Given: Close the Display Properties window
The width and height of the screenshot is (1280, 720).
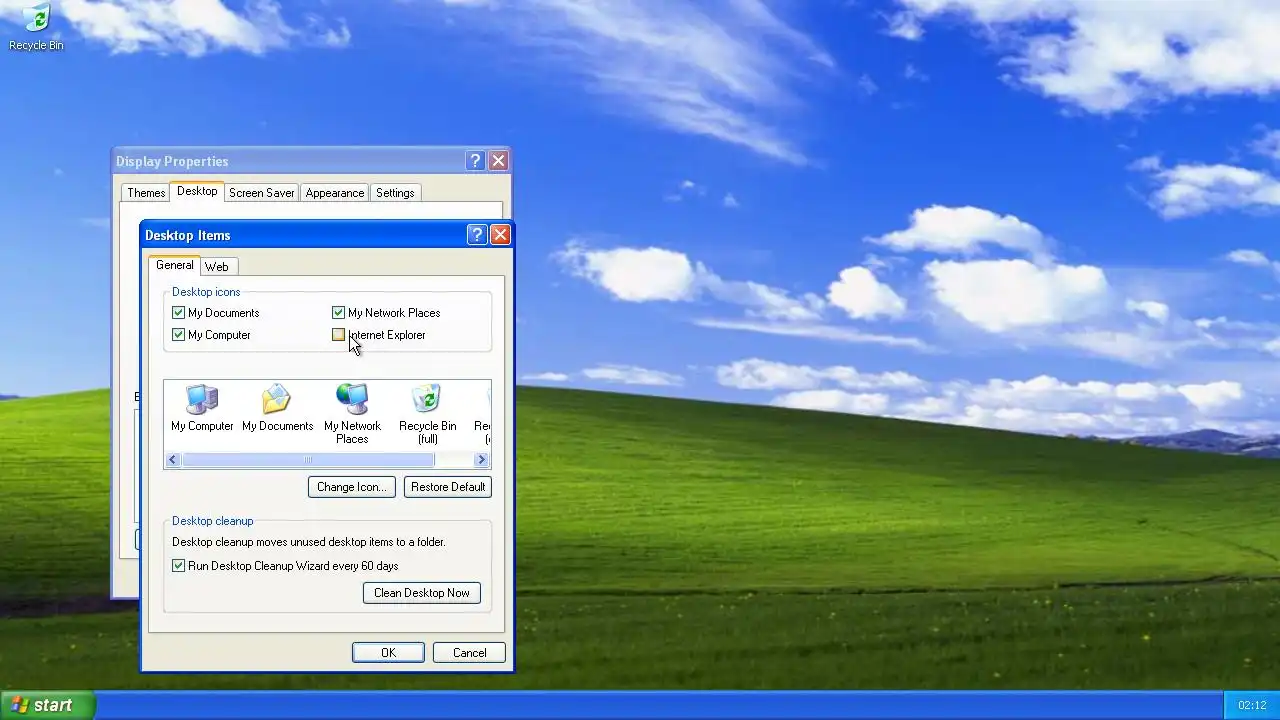Looking at the screenshot, I should tap(498, 161).
